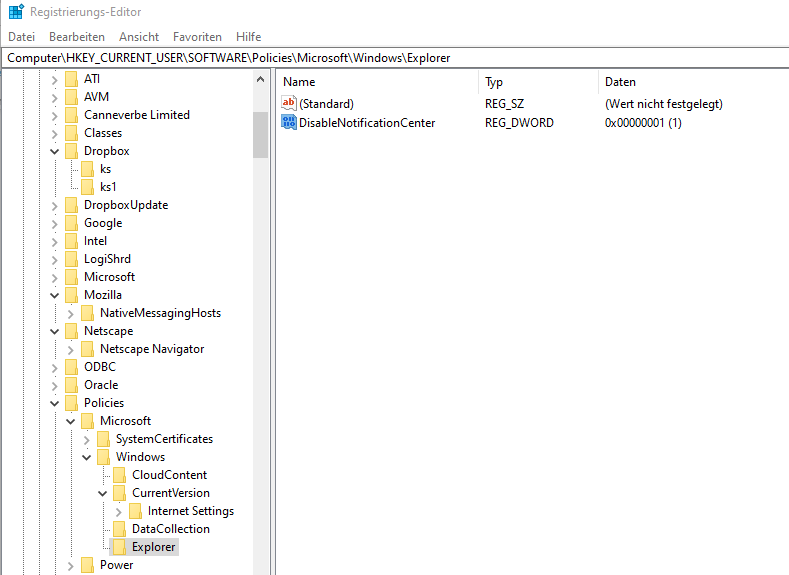Expand the Power key
This screenshot has height=575, width=789.
click(x=70, y=566)
